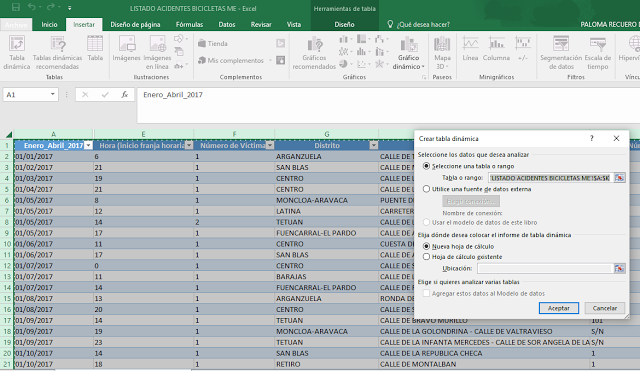Expand the Name Box dropdown
Image resolution: width=640 pixels, height=371 pixels.
pos(53,95)
